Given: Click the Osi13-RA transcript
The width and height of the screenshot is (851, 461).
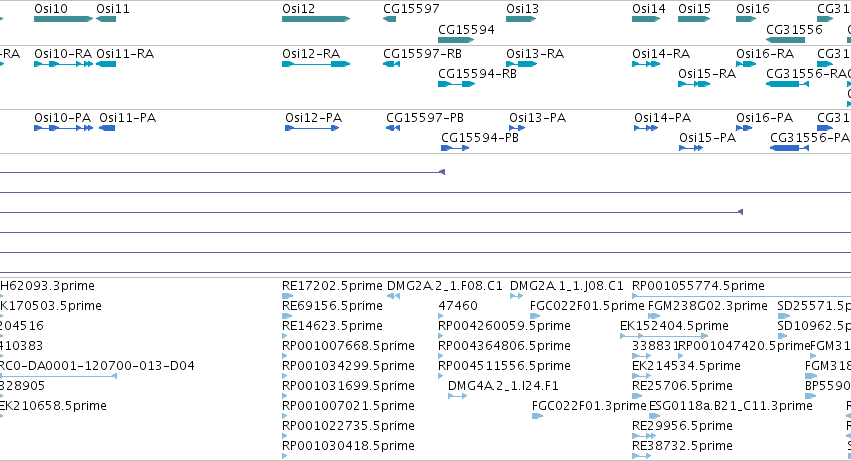Looking at the screenshot, I should [x=521, y=64].
